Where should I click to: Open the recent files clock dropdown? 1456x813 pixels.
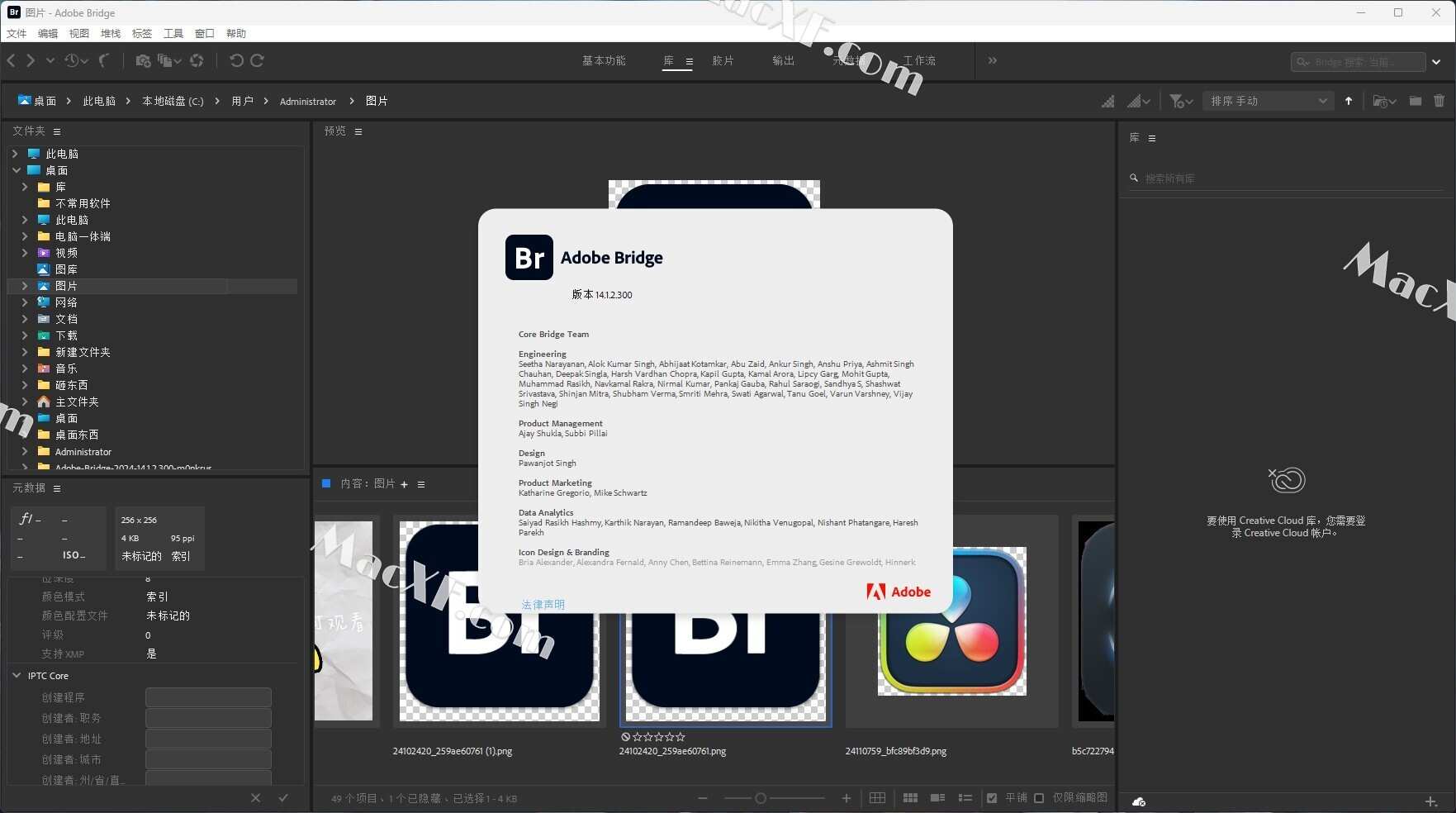click(x=76, y=60)
